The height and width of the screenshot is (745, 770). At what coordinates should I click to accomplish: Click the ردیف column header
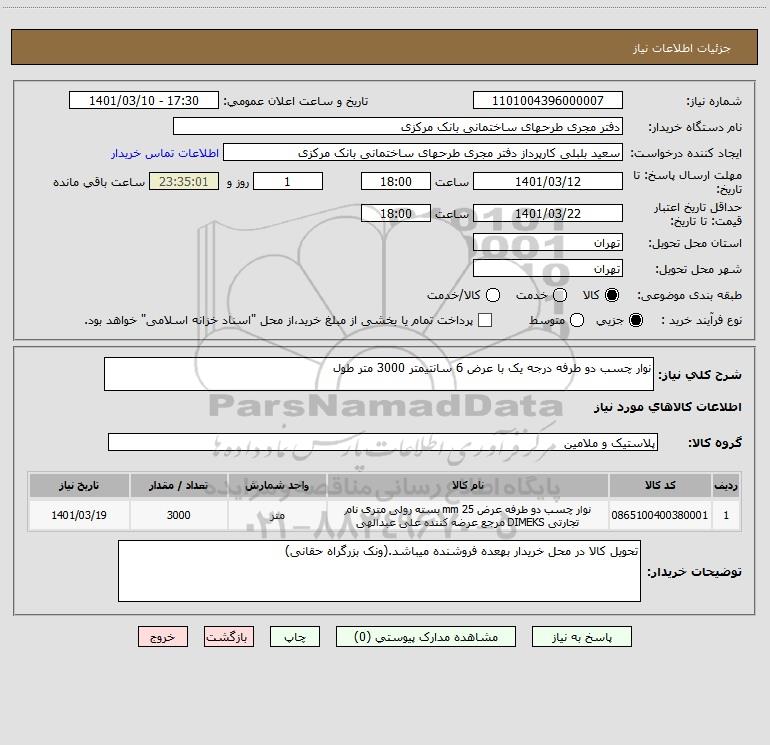point(726,485)
